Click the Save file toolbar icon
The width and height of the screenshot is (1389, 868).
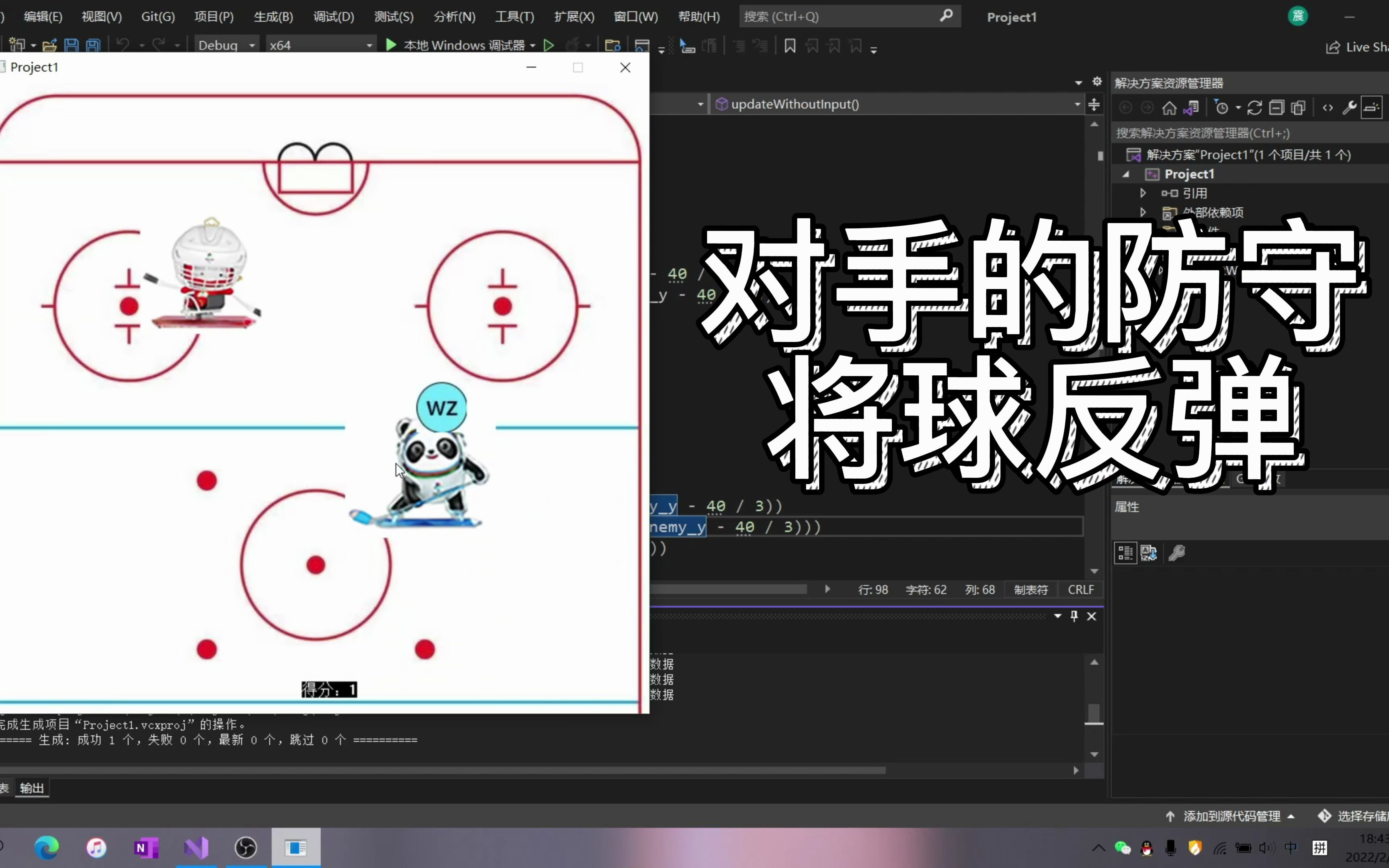click(71, 45)
